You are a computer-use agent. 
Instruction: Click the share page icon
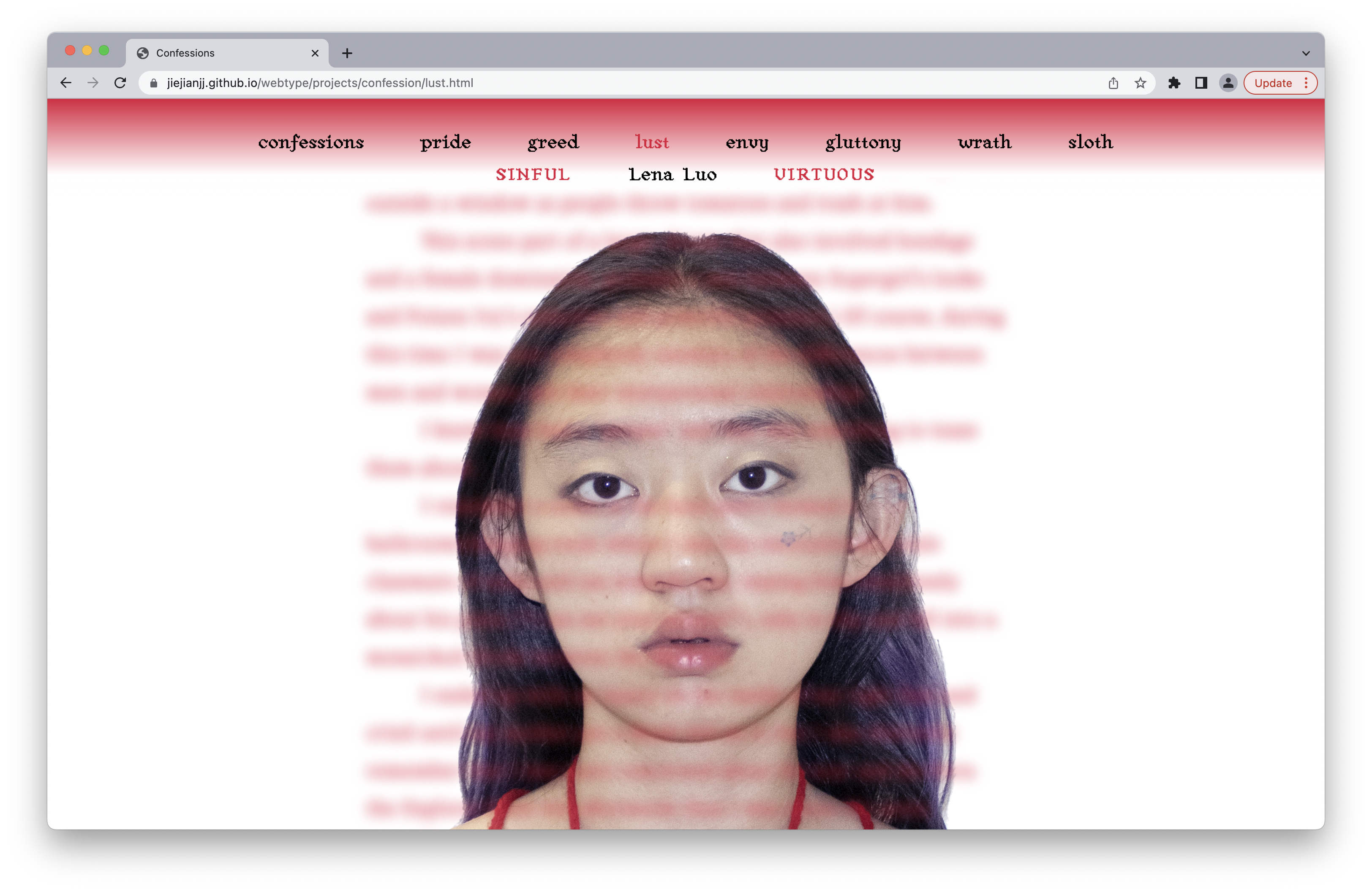coord(1113,83)
